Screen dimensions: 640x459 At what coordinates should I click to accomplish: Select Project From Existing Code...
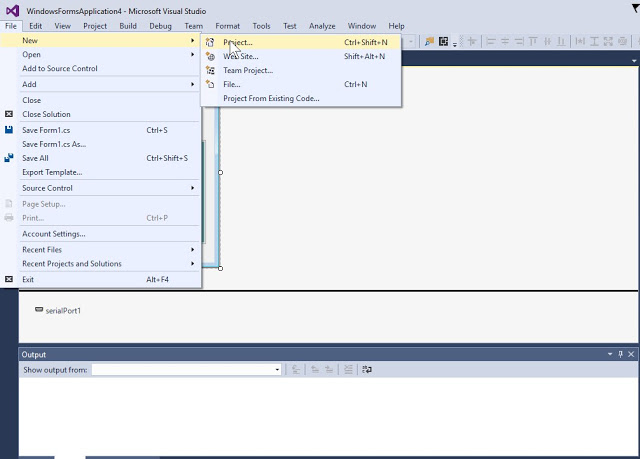click(301, 98)
